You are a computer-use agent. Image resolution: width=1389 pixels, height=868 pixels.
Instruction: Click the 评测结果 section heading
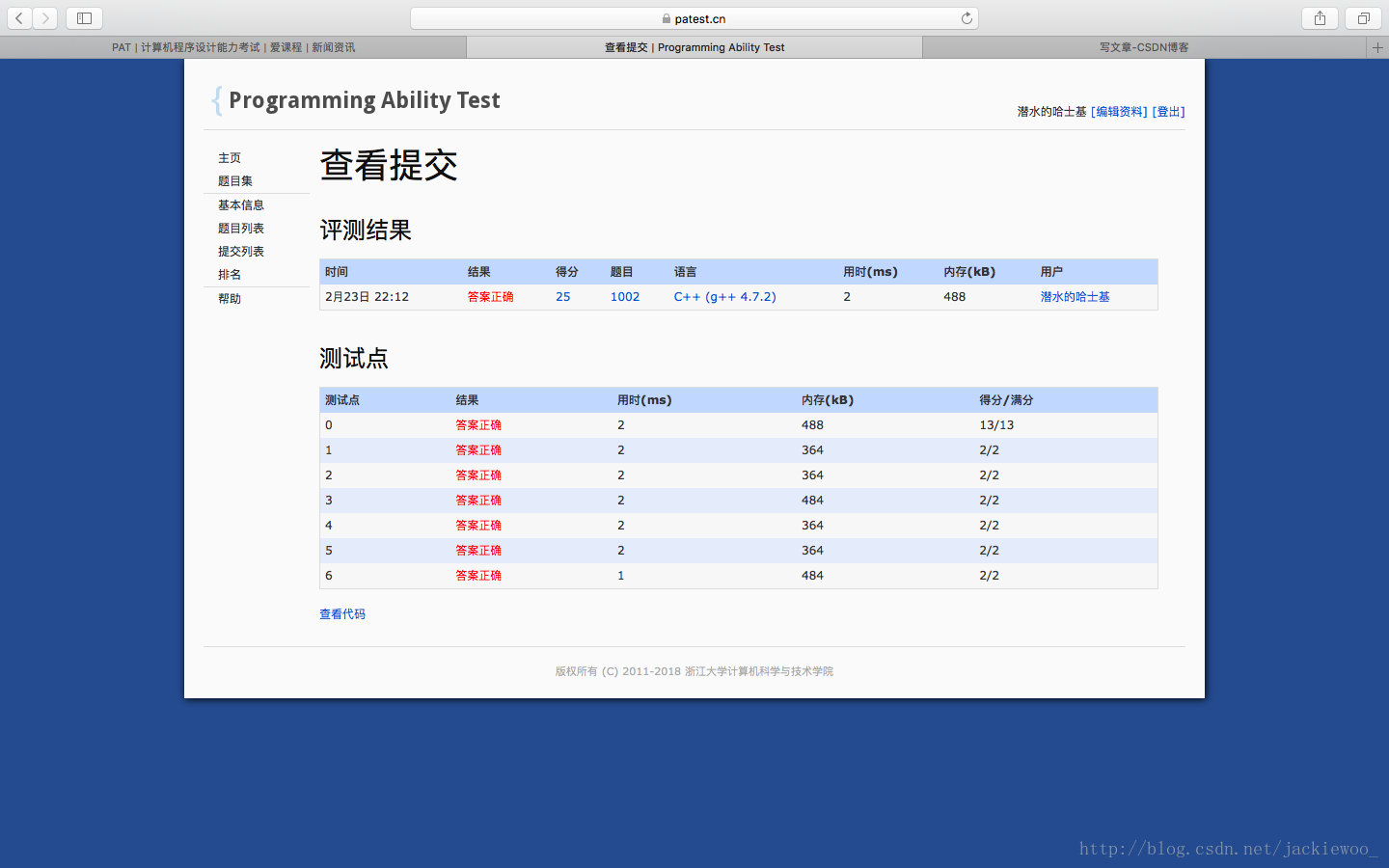[x=366, y=231]
